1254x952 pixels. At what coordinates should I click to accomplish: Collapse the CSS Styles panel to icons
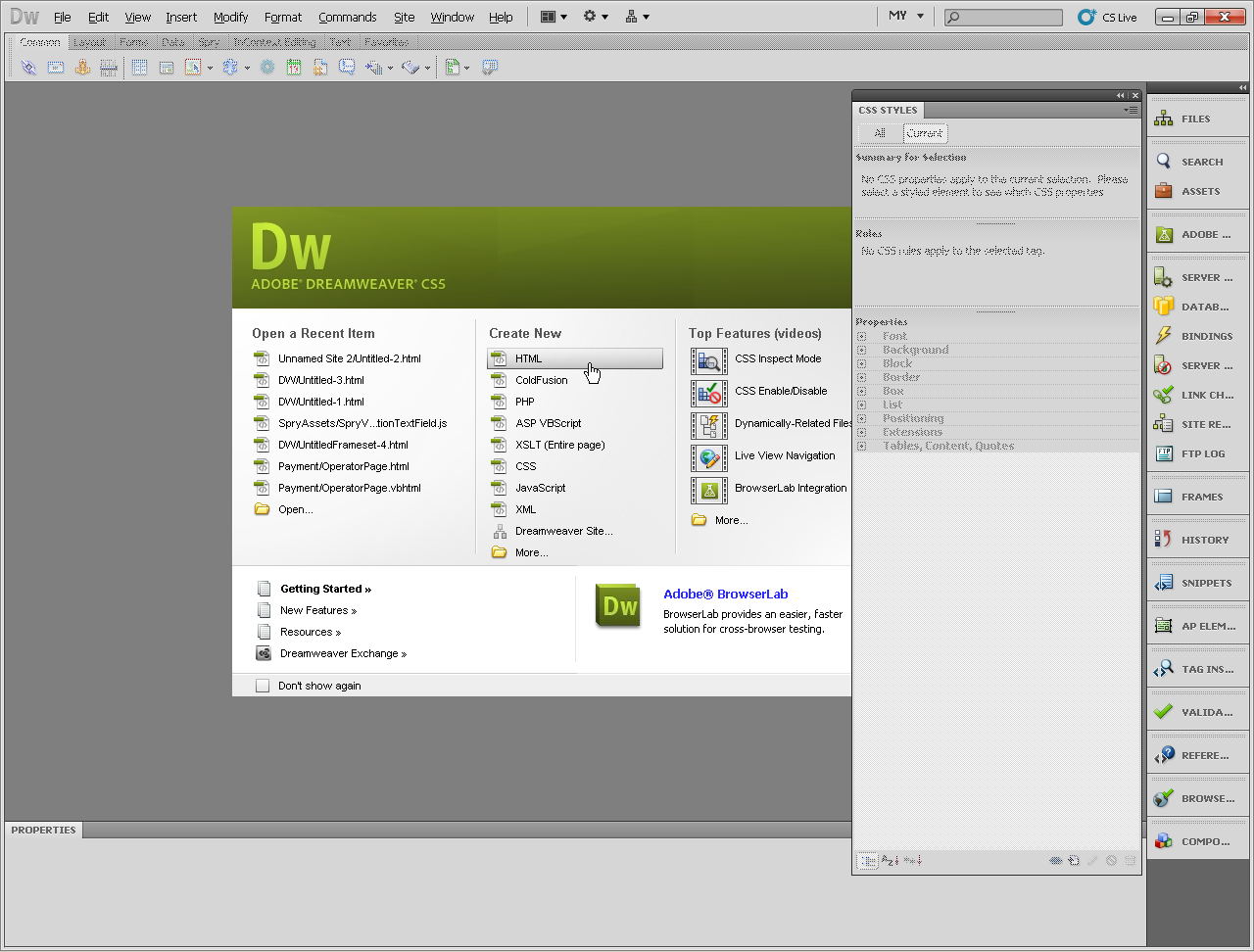click(x=1121, y=95)
